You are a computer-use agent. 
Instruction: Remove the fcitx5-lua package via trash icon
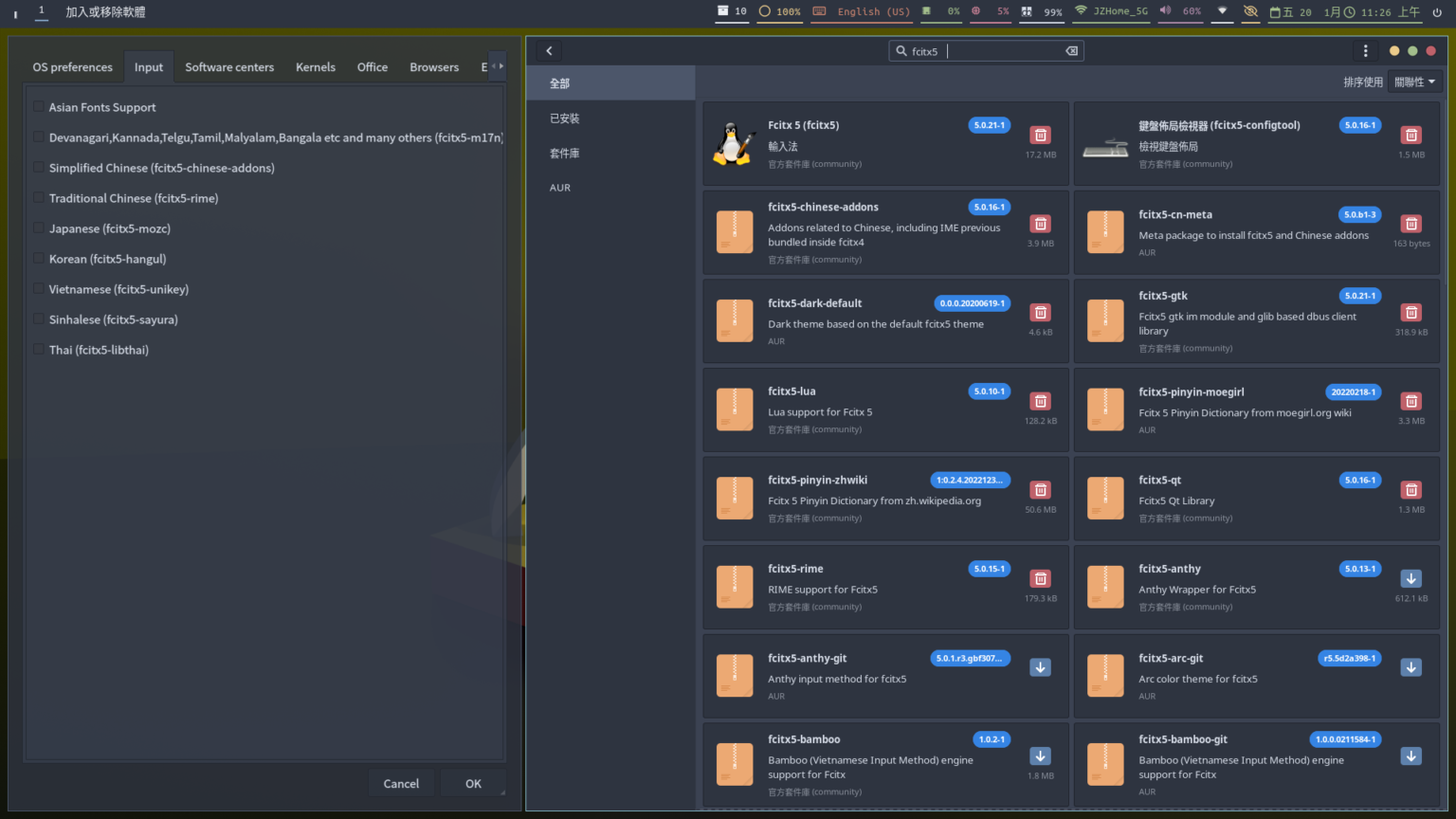tap(1040, 401)
